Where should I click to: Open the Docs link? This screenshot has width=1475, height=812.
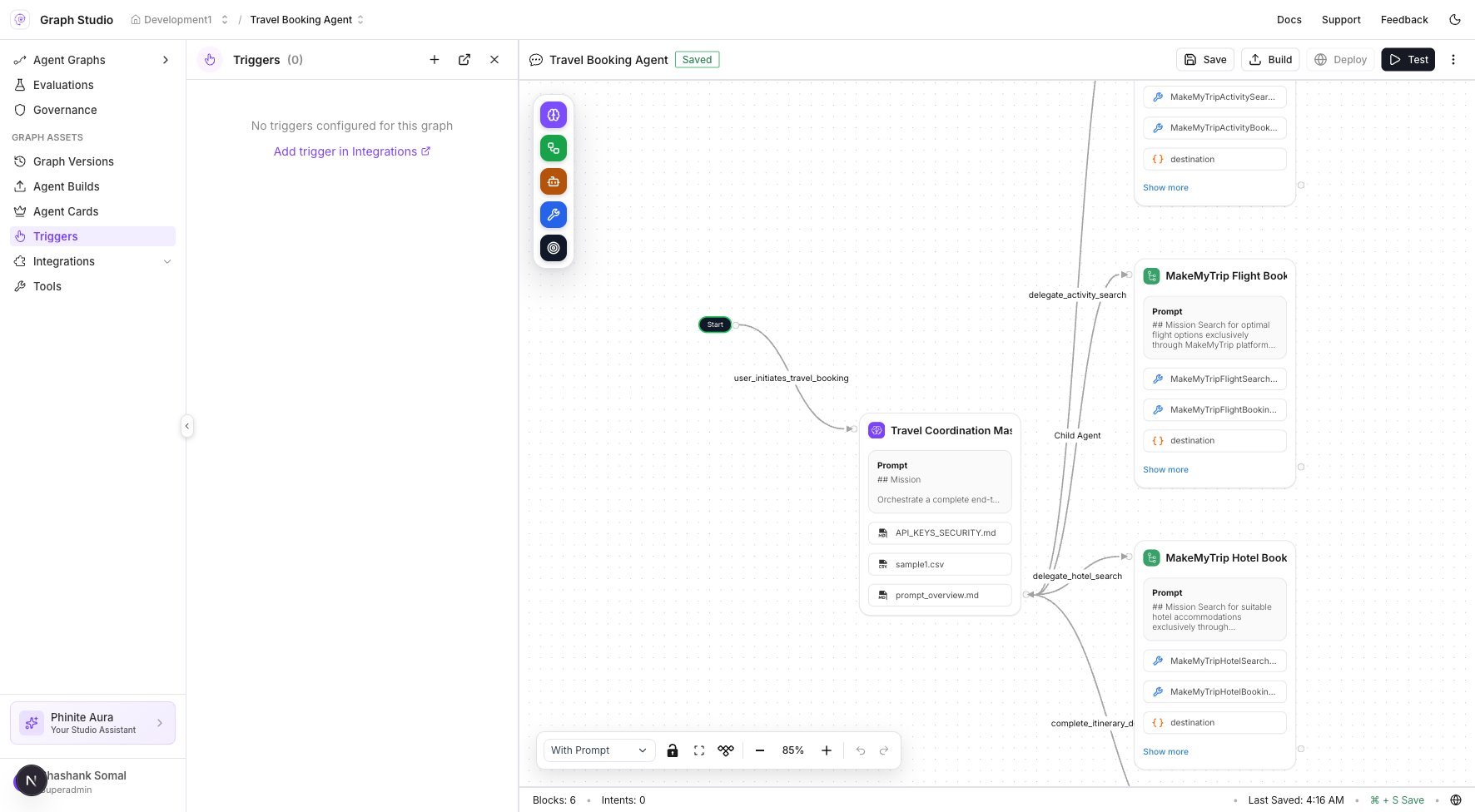point(1289,20)
